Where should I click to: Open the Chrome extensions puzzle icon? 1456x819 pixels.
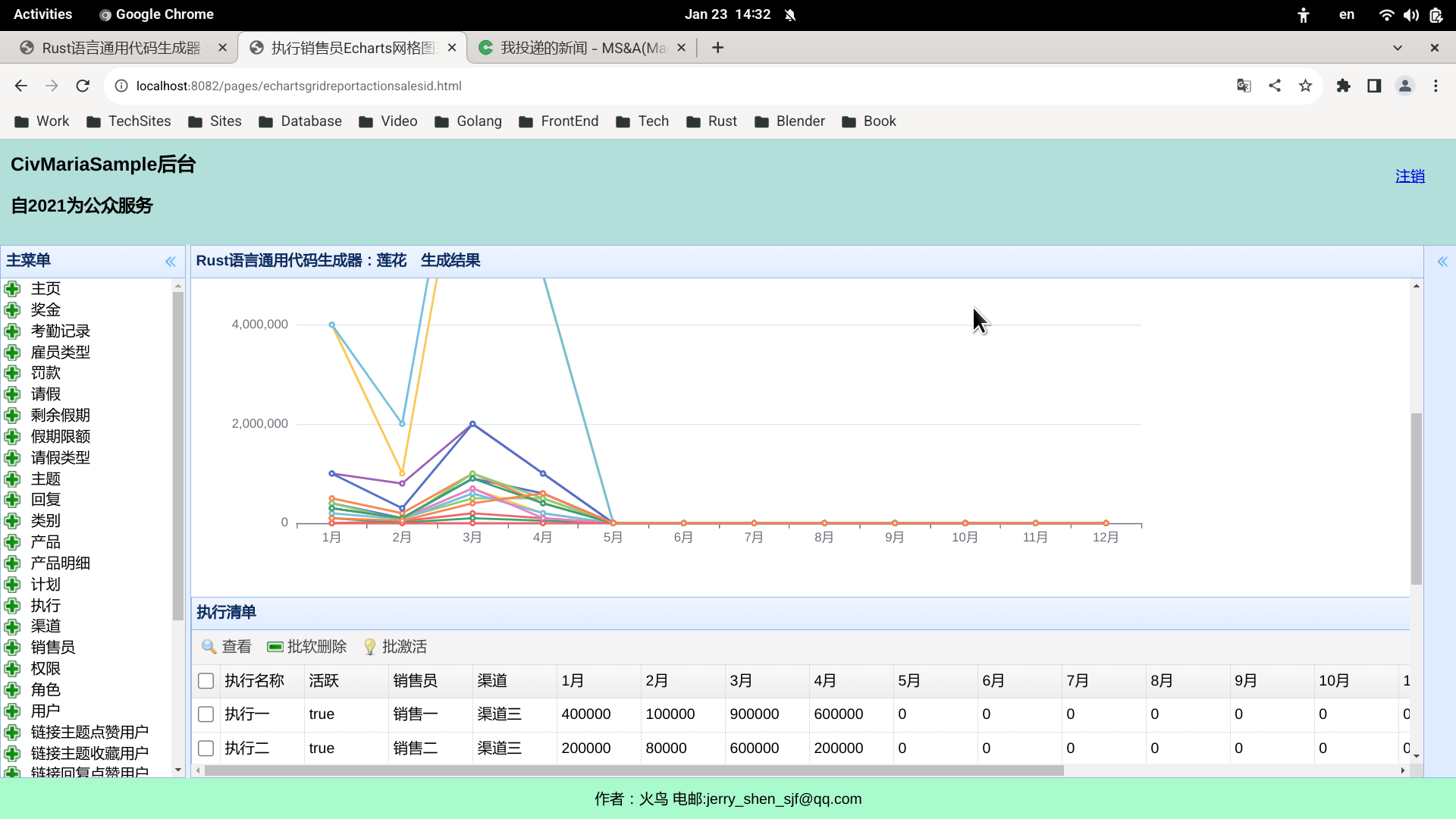click(x=1344, y=86)
